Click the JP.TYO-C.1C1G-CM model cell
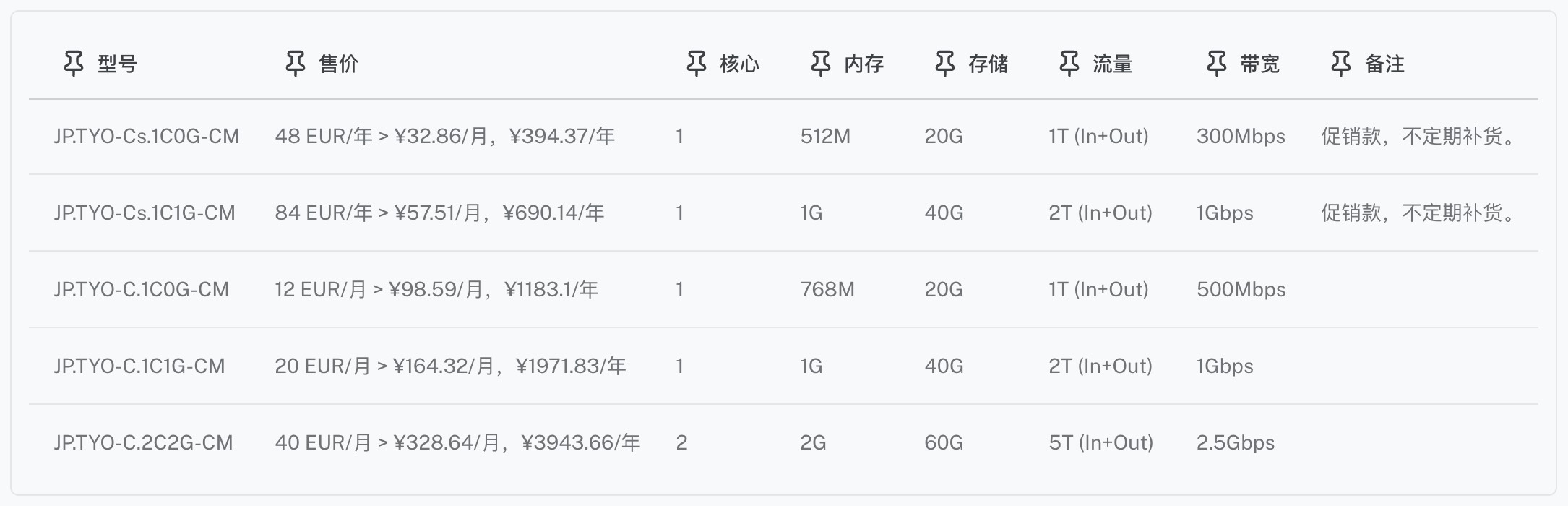Viewport: 1568px width, 506px height. (139, 366)
